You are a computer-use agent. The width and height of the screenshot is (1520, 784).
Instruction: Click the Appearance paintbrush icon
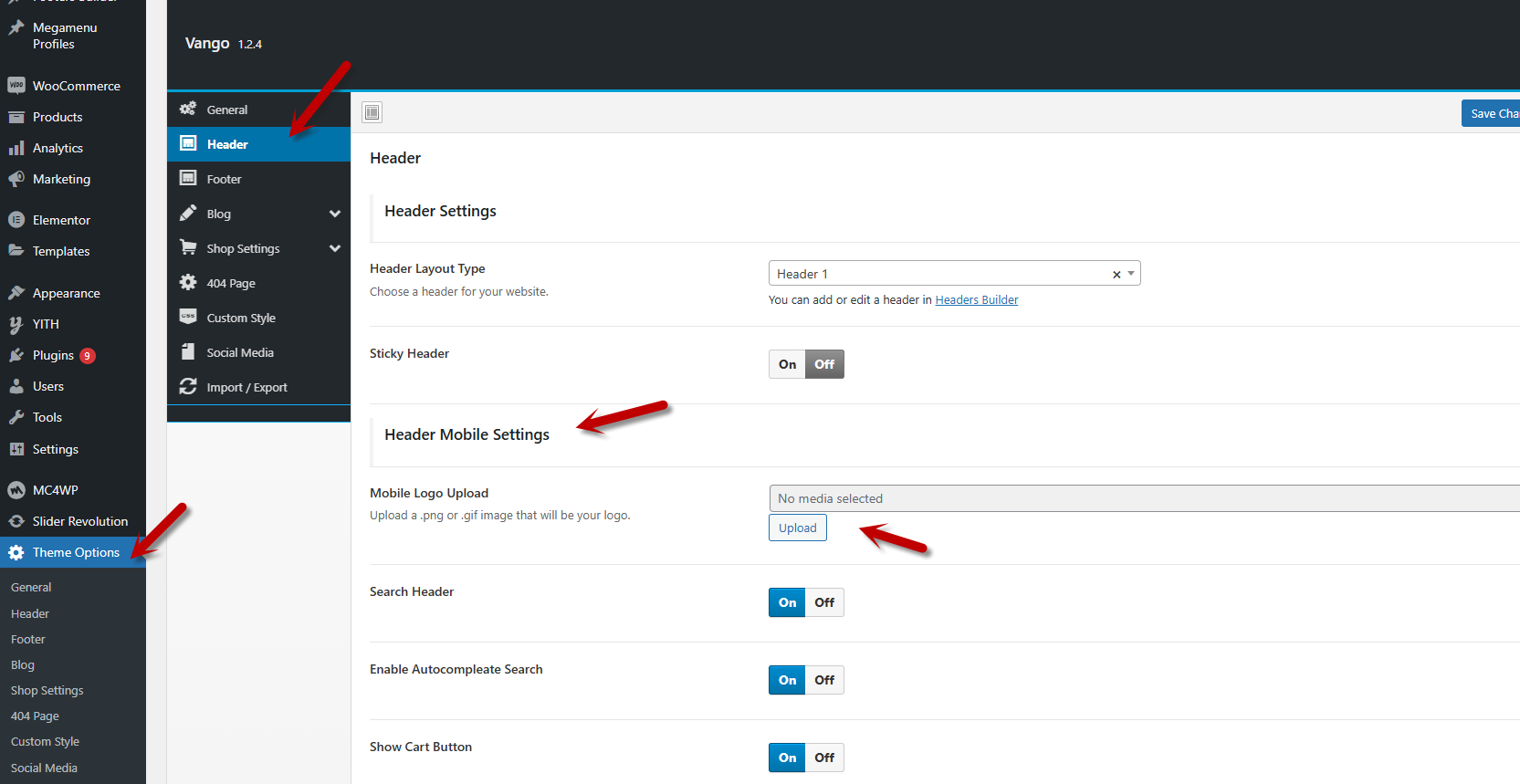point(16,293)
